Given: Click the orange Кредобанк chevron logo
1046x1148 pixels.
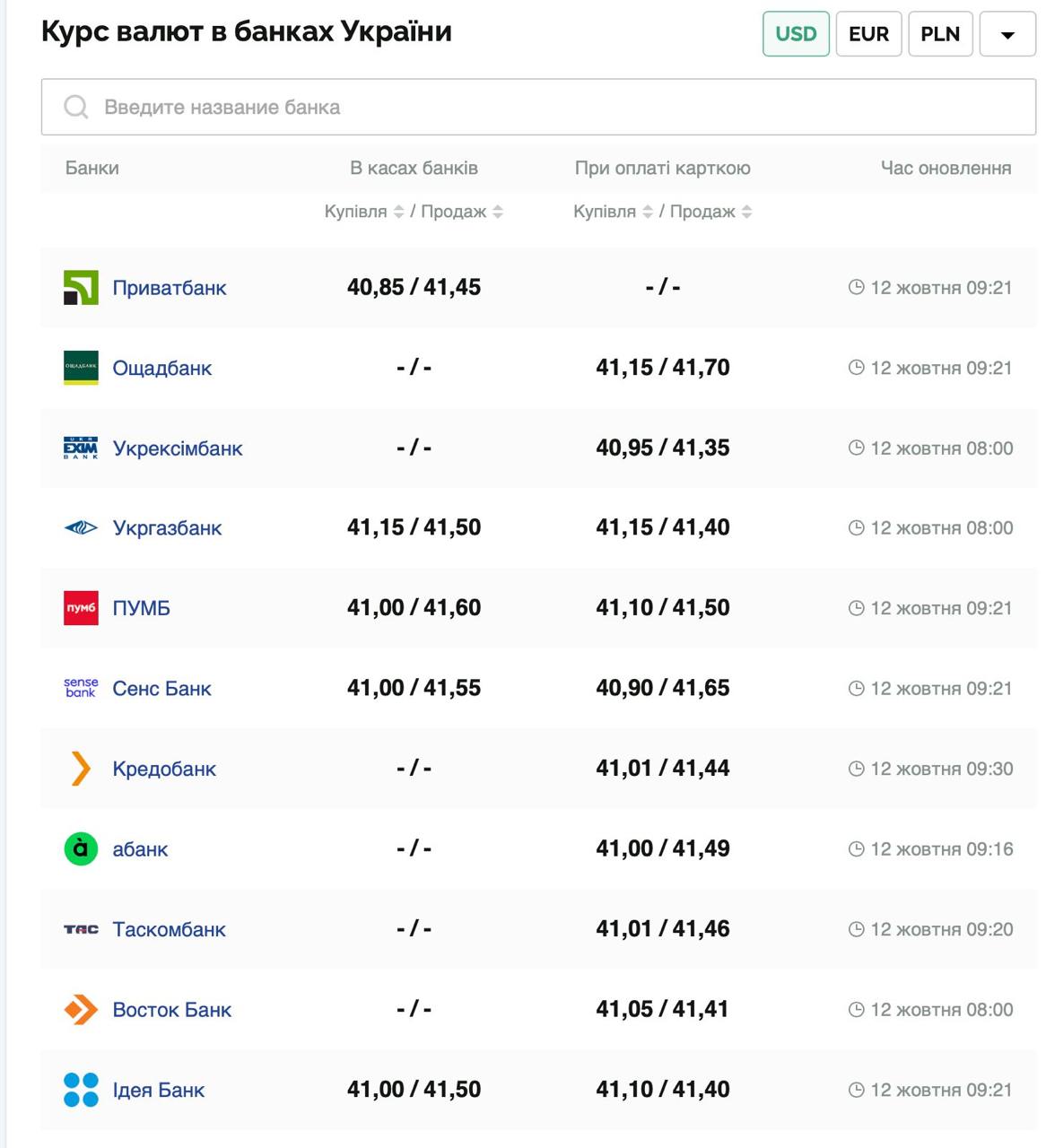Looking at the screenshot, I should tap(81, 769).
